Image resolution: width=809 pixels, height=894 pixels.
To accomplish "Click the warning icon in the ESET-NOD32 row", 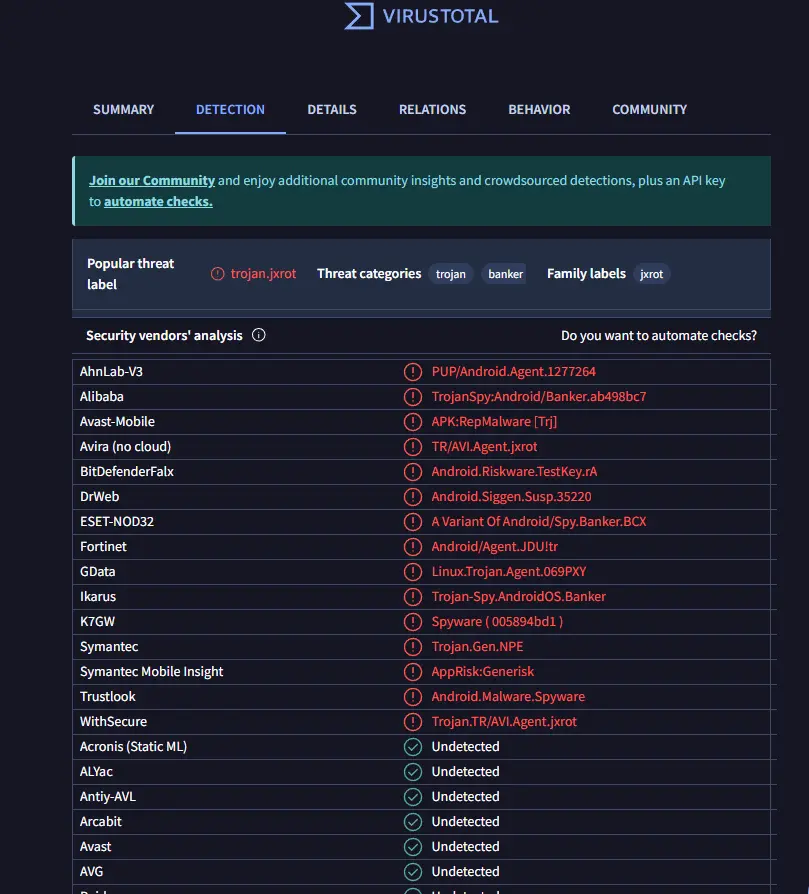I will (413, 522).
